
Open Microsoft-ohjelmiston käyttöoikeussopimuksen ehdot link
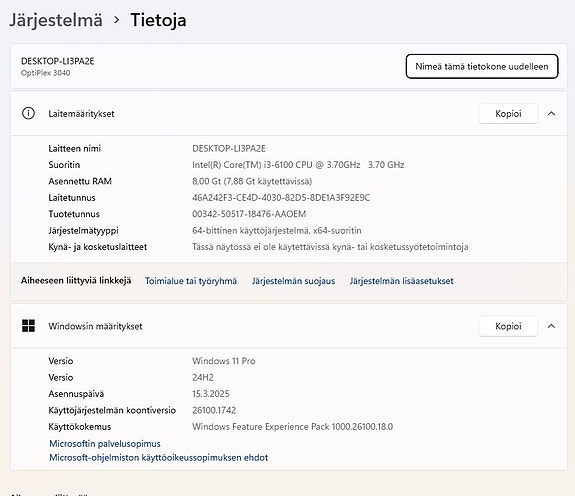158,458
